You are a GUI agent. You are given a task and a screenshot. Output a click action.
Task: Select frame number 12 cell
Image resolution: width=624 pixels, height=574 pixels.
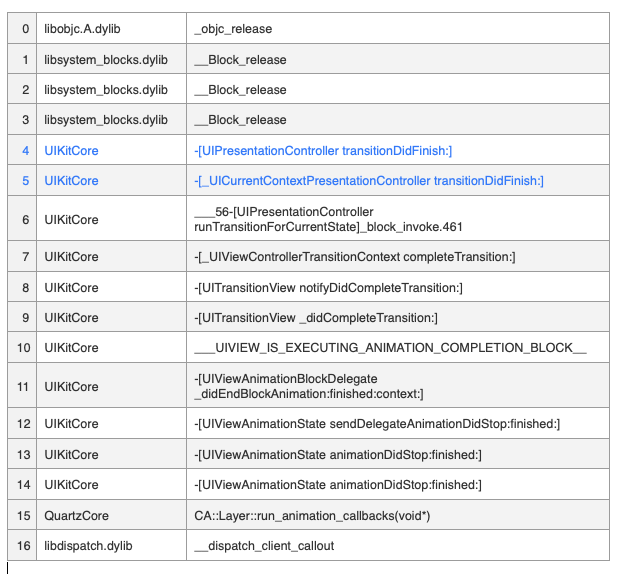[x=23, y=424]
